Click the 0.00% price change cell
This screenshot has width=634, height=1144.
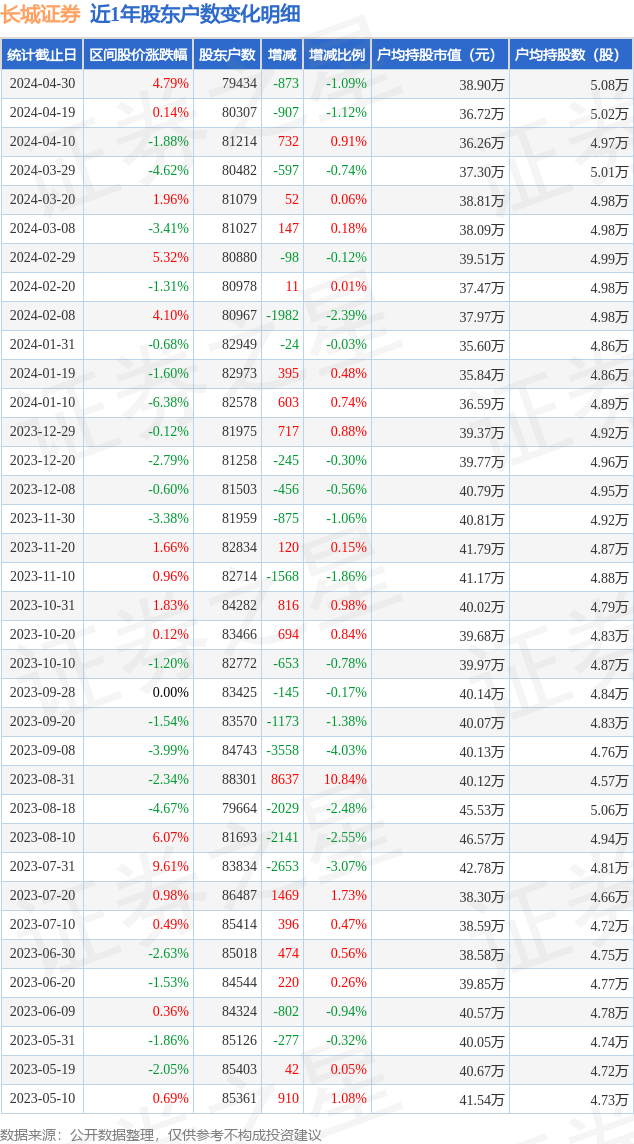[x=170, y=693]
